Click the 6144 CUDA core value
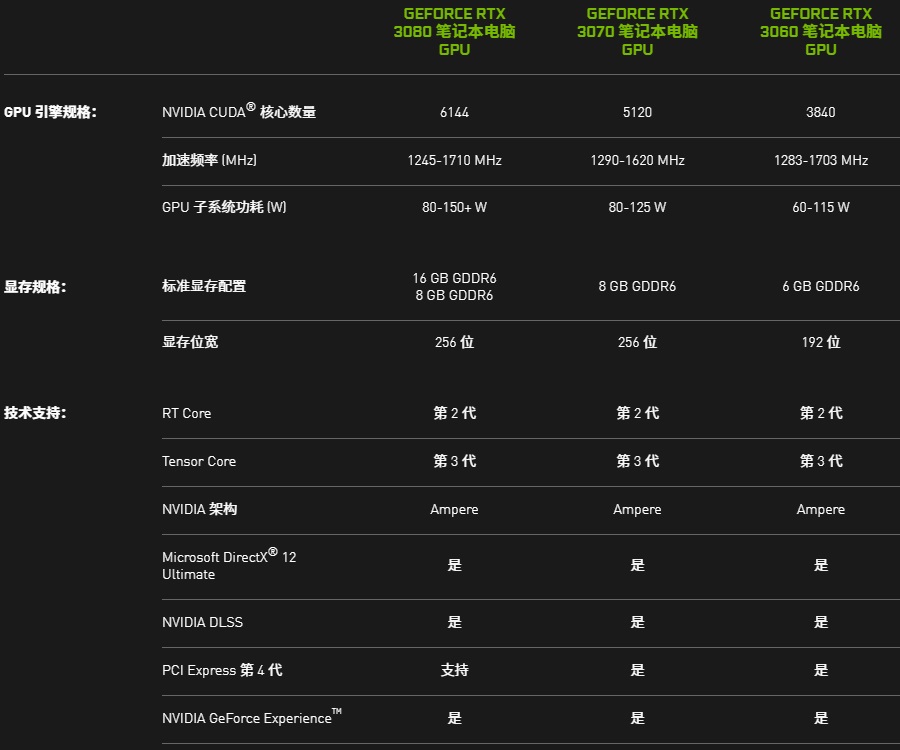The width and height of the screenshot is (900, 750). pos(454,112)
